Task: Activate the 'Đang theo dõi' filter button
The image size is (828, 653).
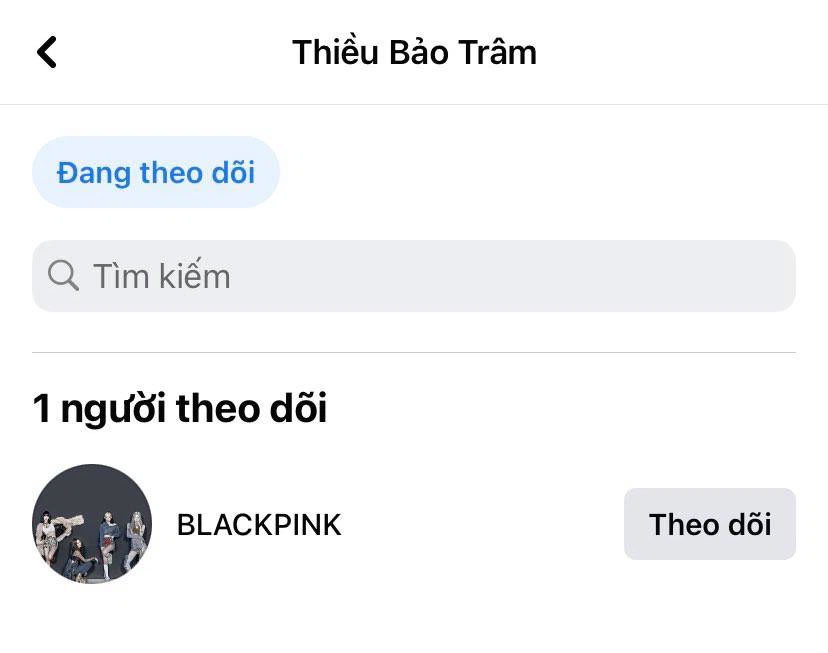Action: tap(156, 172)
